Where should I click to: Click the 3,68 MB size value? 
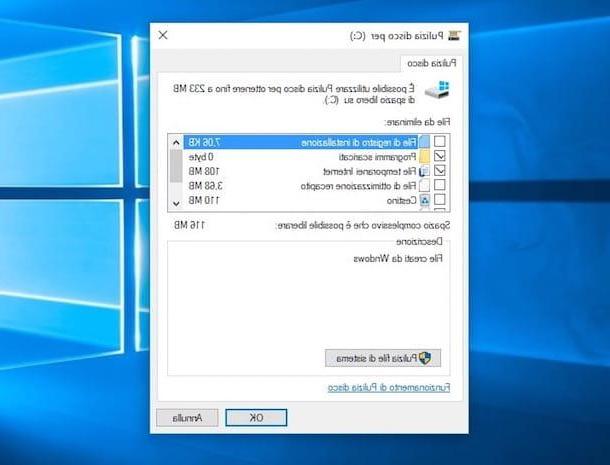(205, 186)
